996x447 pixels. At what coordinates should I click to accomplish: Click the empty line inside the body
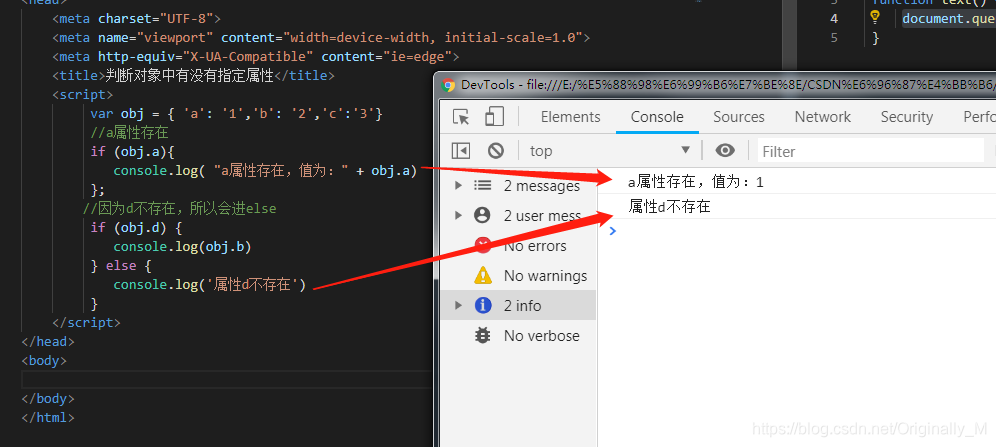(227, 379)
